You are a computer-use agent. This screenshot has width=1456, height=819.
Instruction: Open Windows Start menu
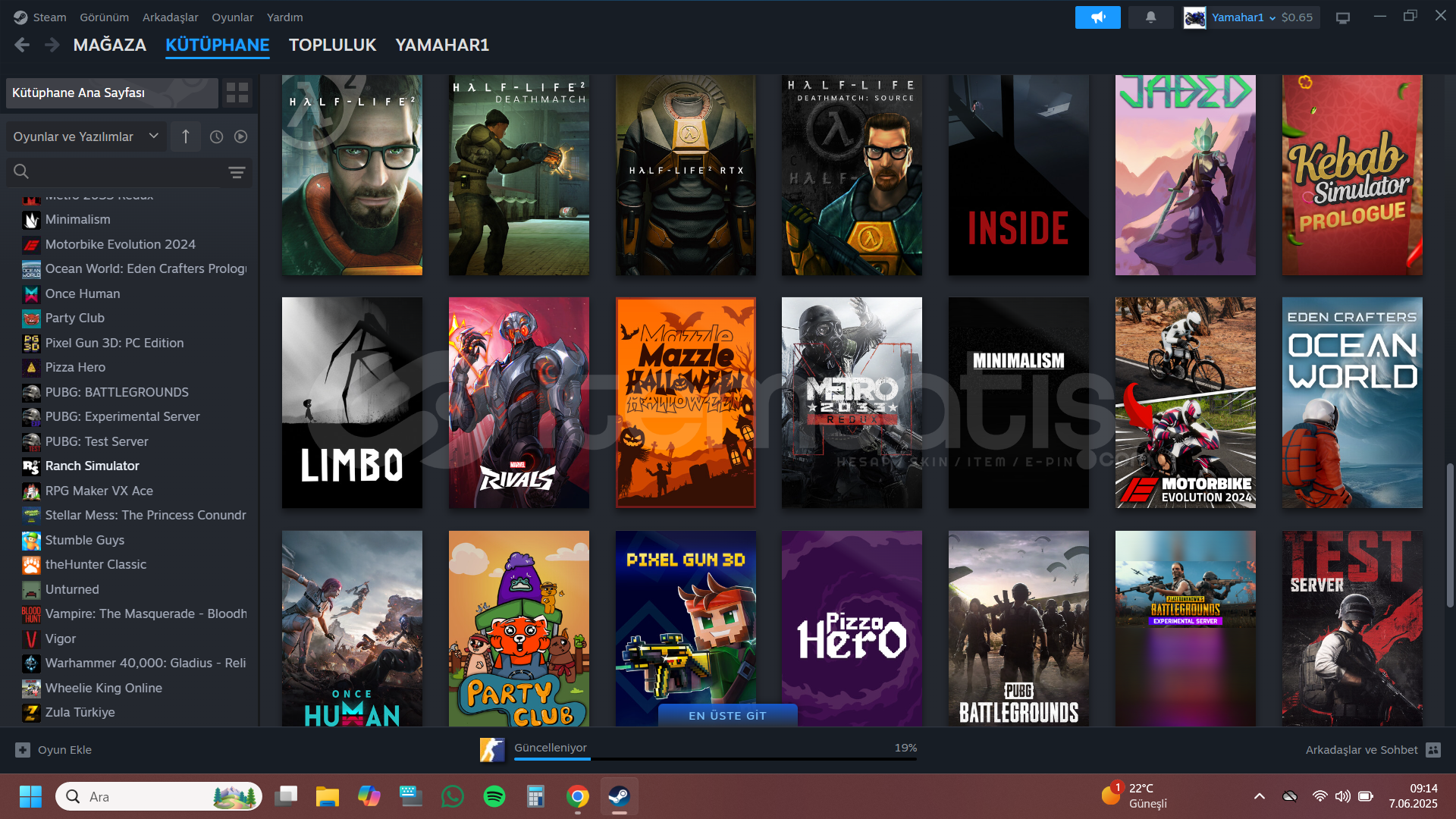click(x=30, y=796)
